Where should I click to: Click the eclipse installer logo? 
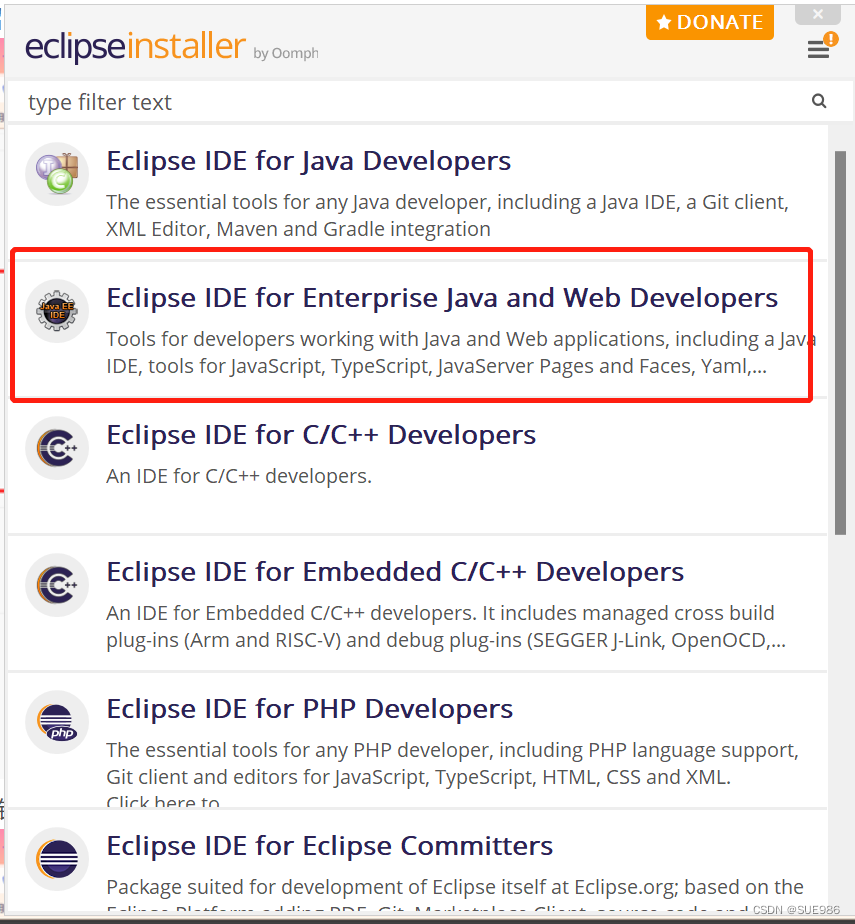pos(131,46)
